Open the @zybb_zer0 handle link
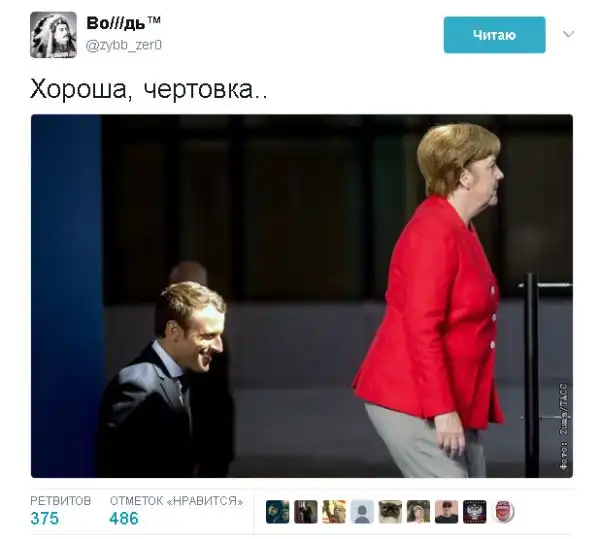 124,45
